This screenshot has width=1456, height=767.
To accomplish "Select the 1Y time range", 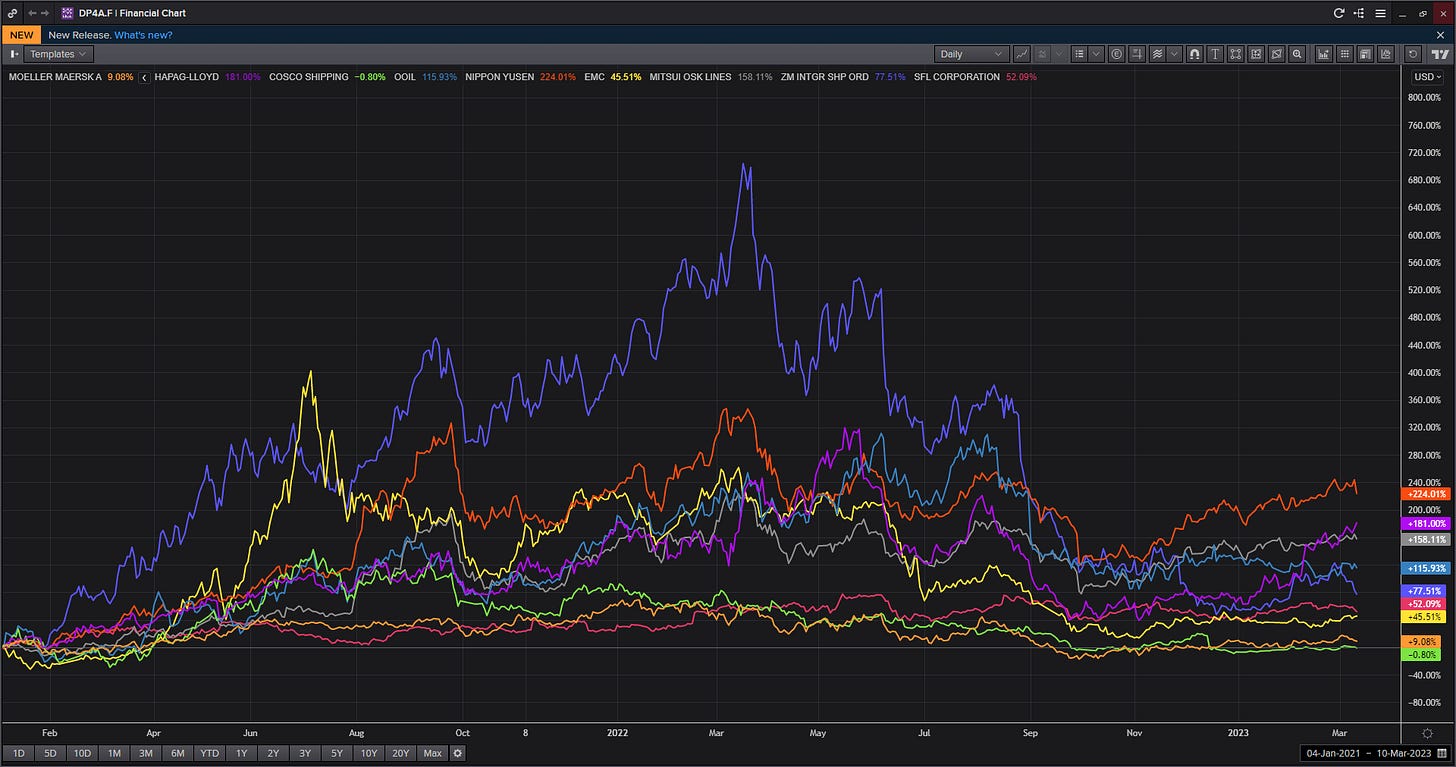I will click(x=242, y=753).
